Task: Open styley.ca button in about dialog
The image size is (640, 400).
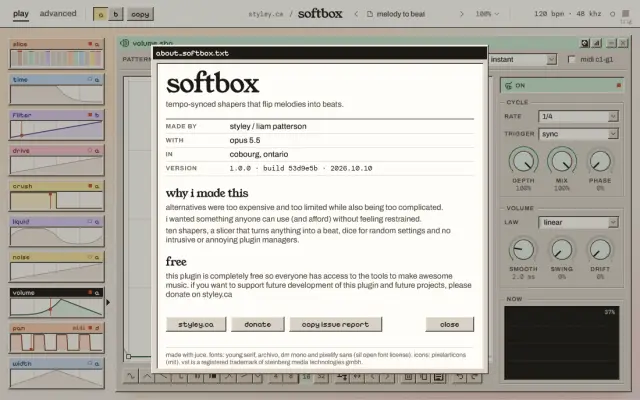Action: click(x=196, y=324)
